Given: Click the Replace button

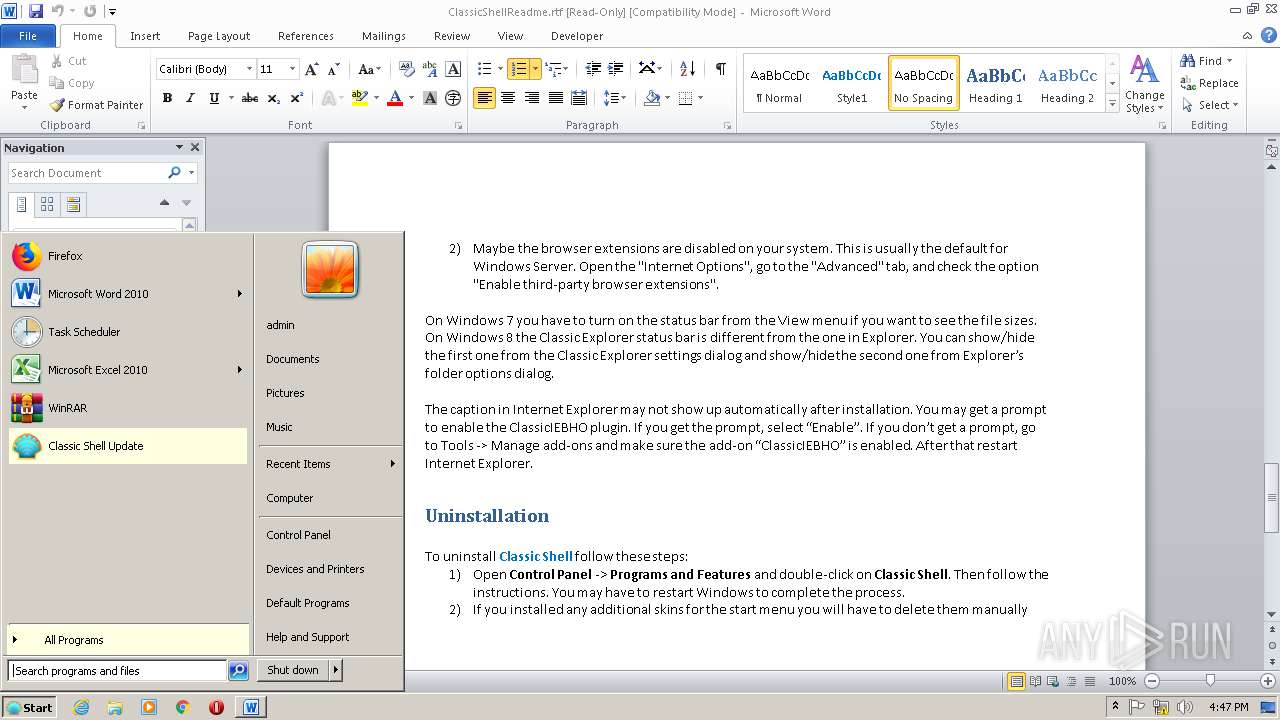Looking at the screenshot, I should [1210, 83].
